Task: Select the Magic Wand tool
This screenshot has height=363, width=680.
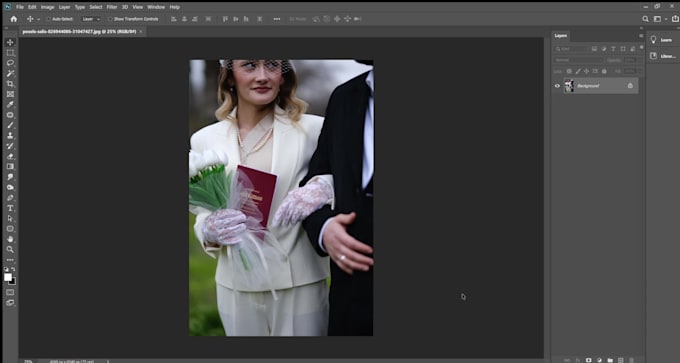Action: coord(10,73)
